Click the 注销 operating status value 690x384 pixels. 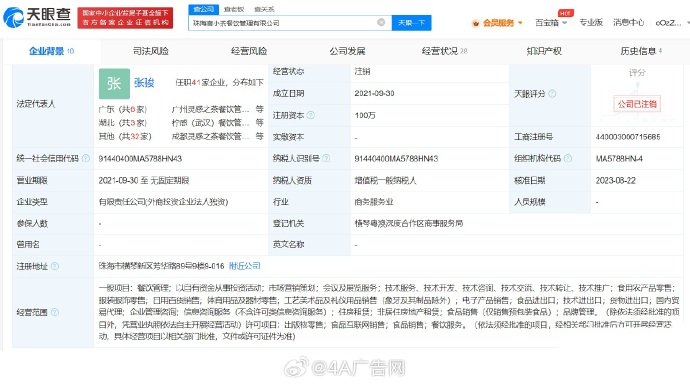[x=362, y=71]
